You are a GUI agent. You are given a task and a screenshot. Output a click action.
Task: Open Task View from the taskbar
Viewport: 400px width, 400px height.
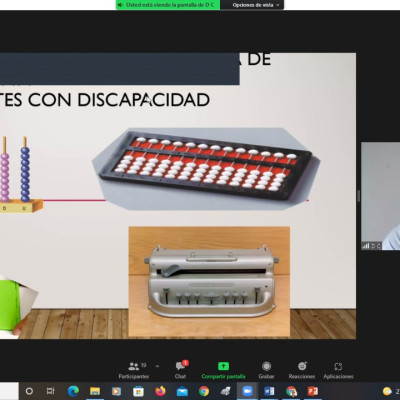(x=50, y=391)
